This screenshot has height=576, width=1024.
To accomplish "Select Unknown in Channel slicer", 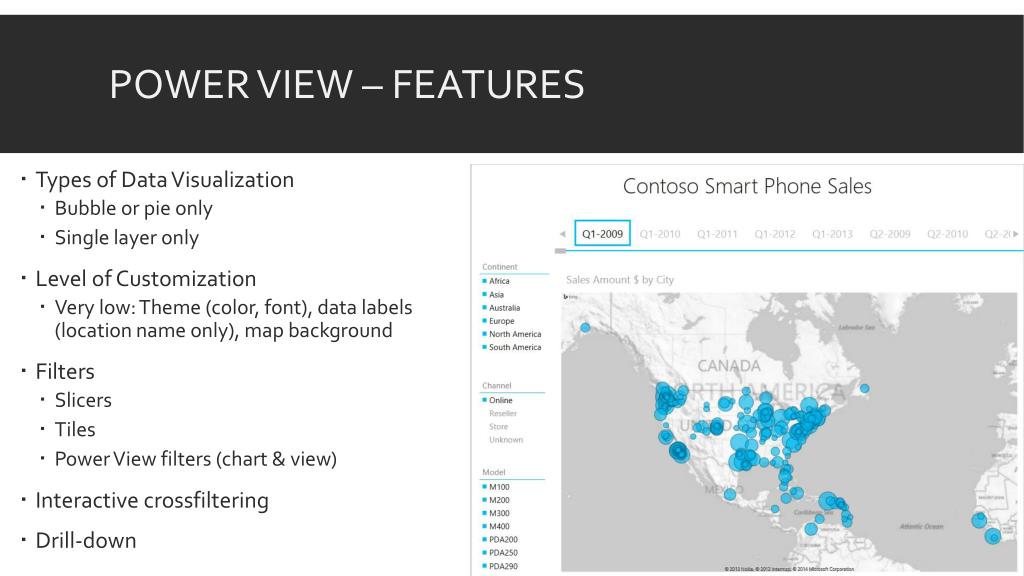I will click(506, 440).
